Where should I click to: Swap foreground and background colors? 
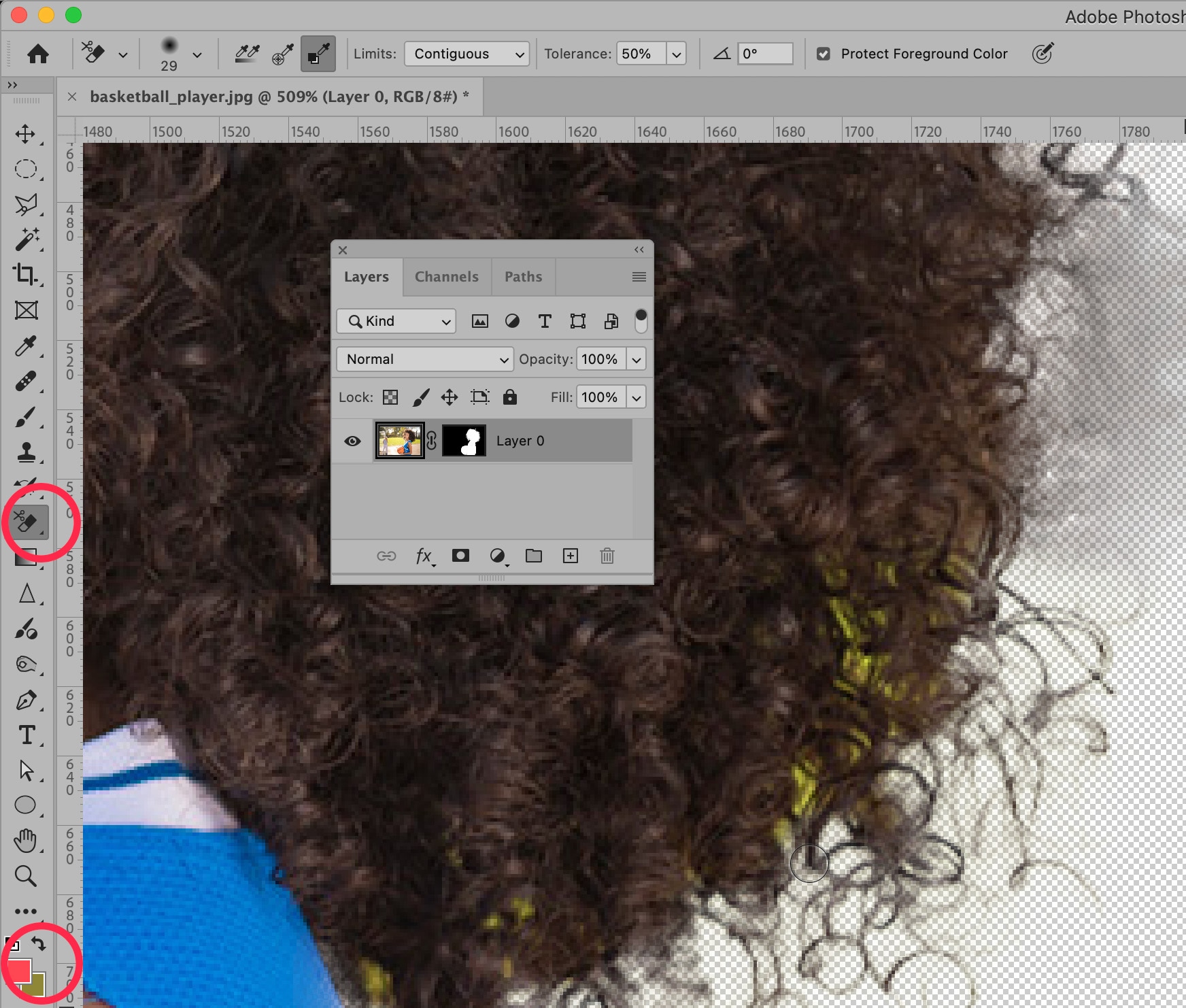pyautogui.click(x=39, y=944)
